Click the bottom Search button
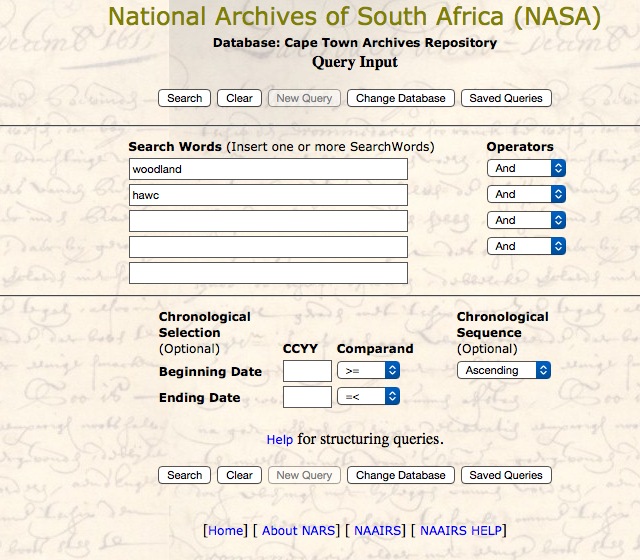This screenshot has height=560, width=640. click(x=184, y=475)
